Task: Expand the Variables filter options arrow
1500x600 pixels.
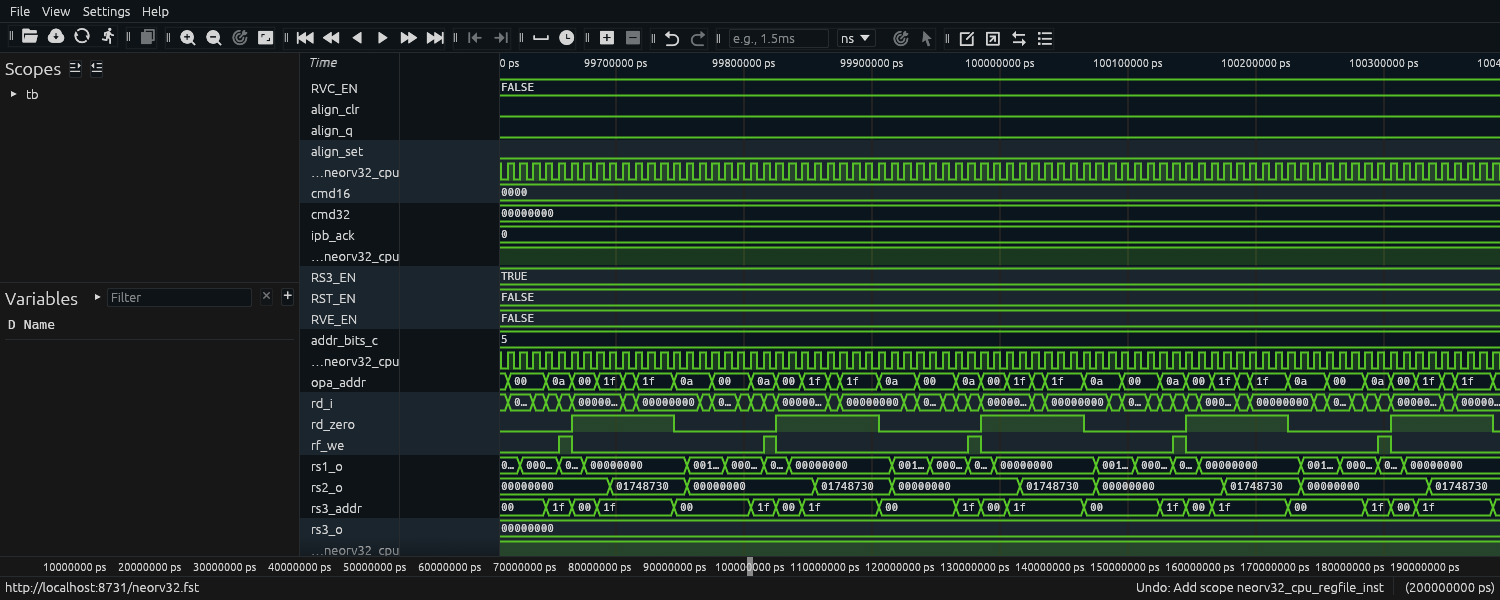Action: pos(97,297)
